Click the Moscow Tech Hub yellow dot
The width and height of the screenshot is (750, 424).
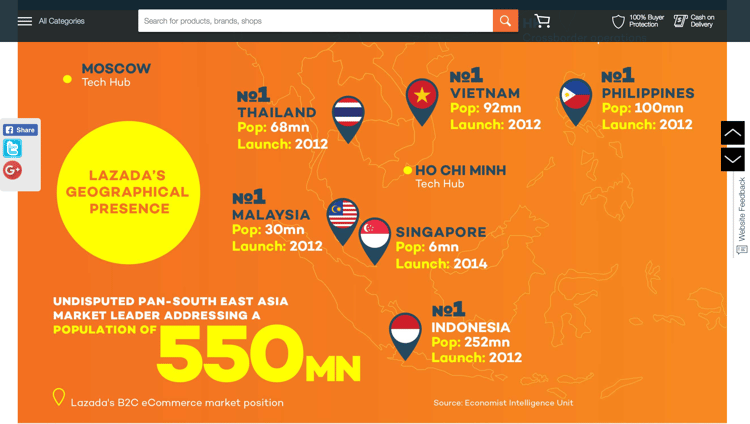(x=67, y=79)
